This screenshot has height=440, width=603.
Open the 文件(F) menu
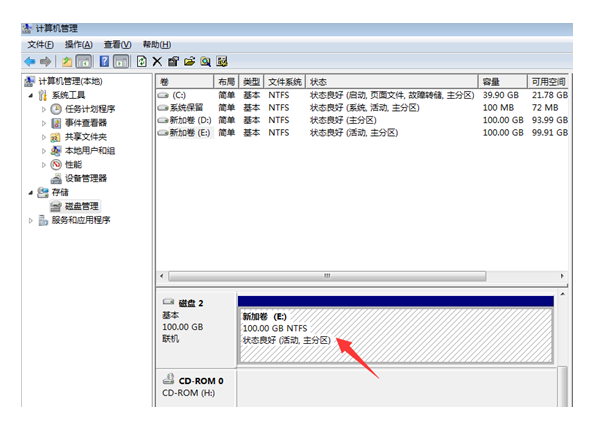click(40, 44)
